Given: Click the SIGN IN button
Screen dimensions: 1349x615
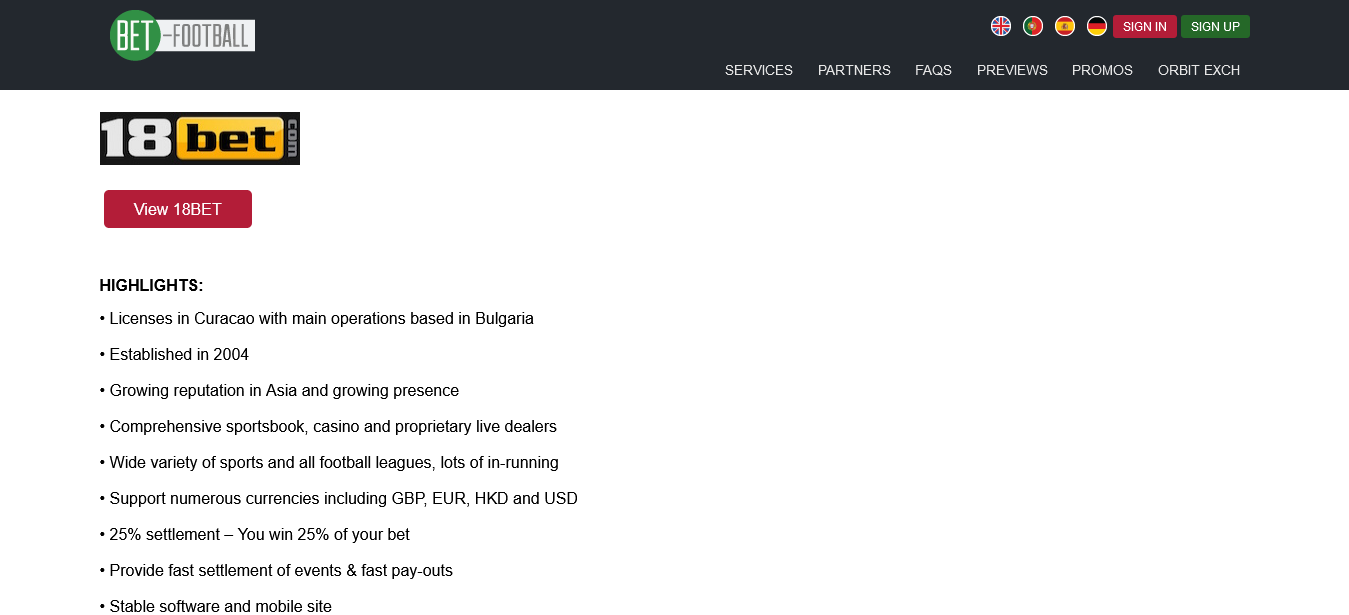Looking at the screenshot, I should pos(1145,27).
